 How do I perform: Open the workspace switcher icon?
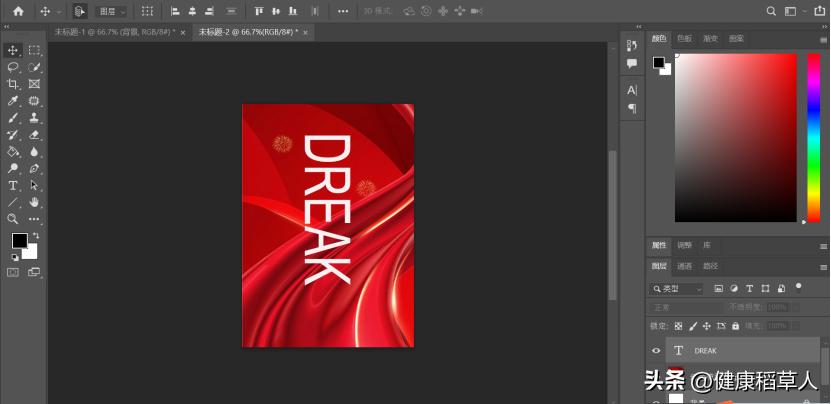coord(790,11)
